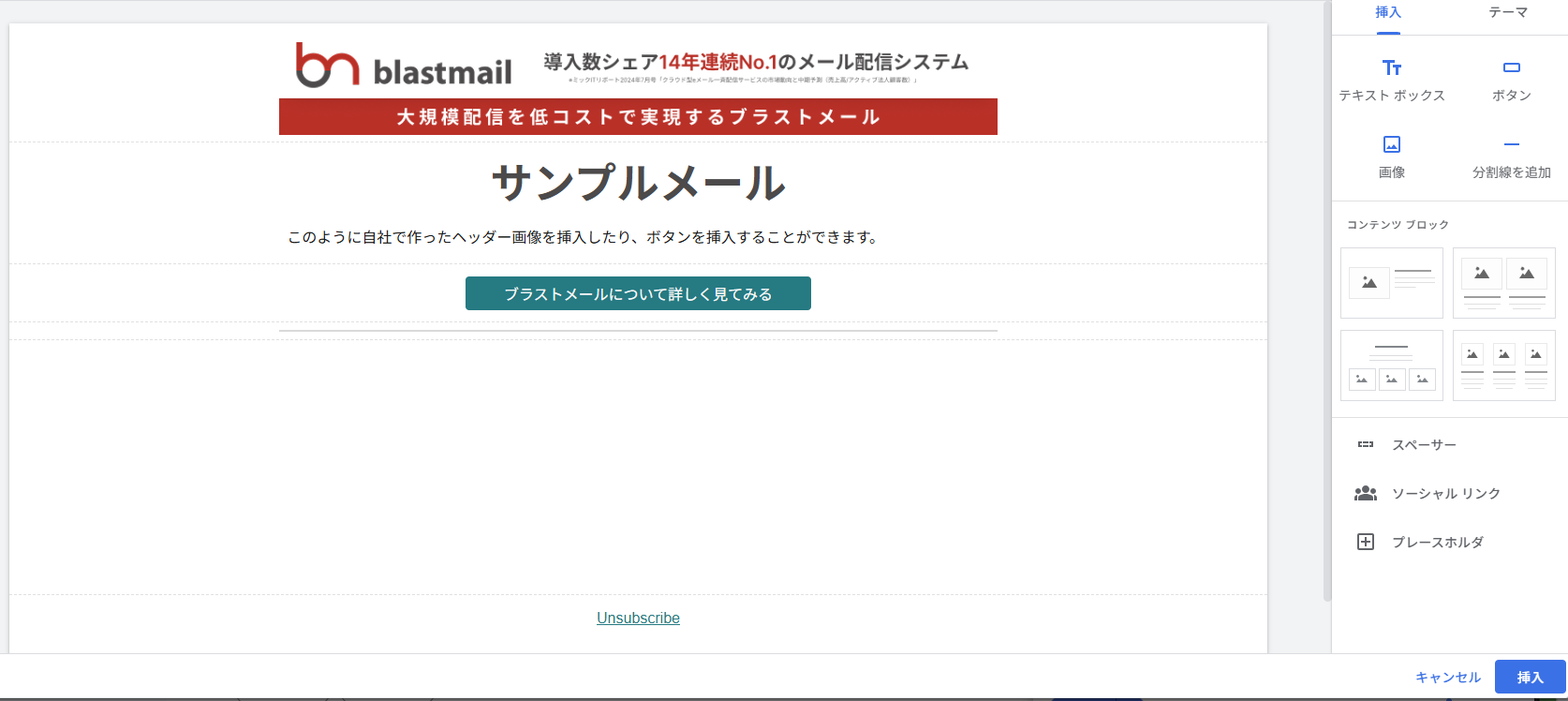
Task: Select heading with three images block
Action: [1392, 365]
